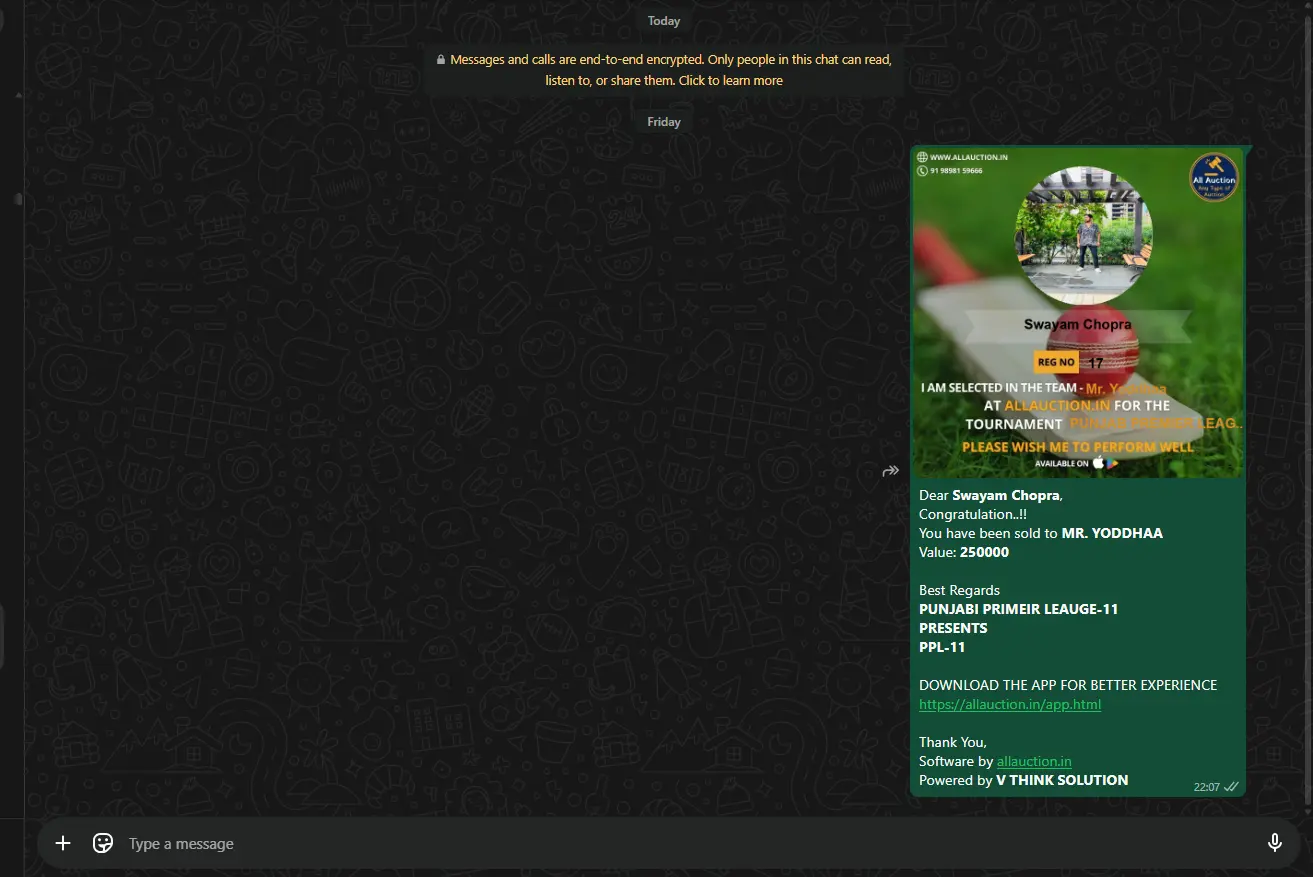Click the forward arrow beside the message
The image size is (1313, 877).
point(890,471)
